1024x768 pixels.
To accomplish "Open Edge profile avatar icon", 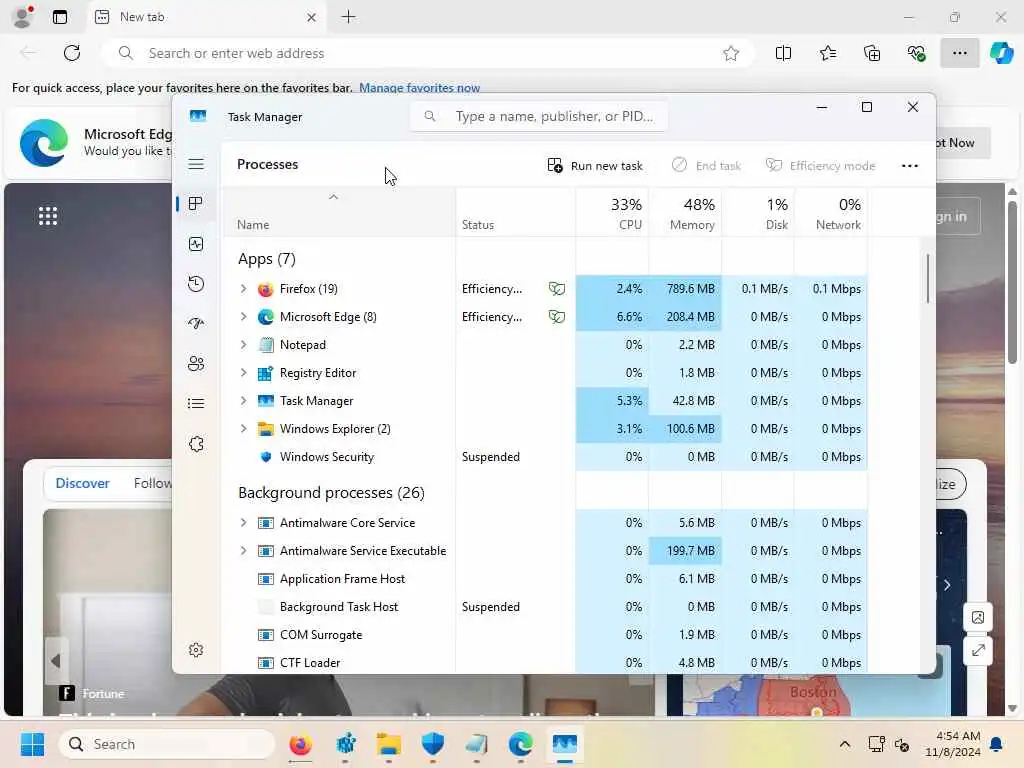I will click(x=22, y=17).
